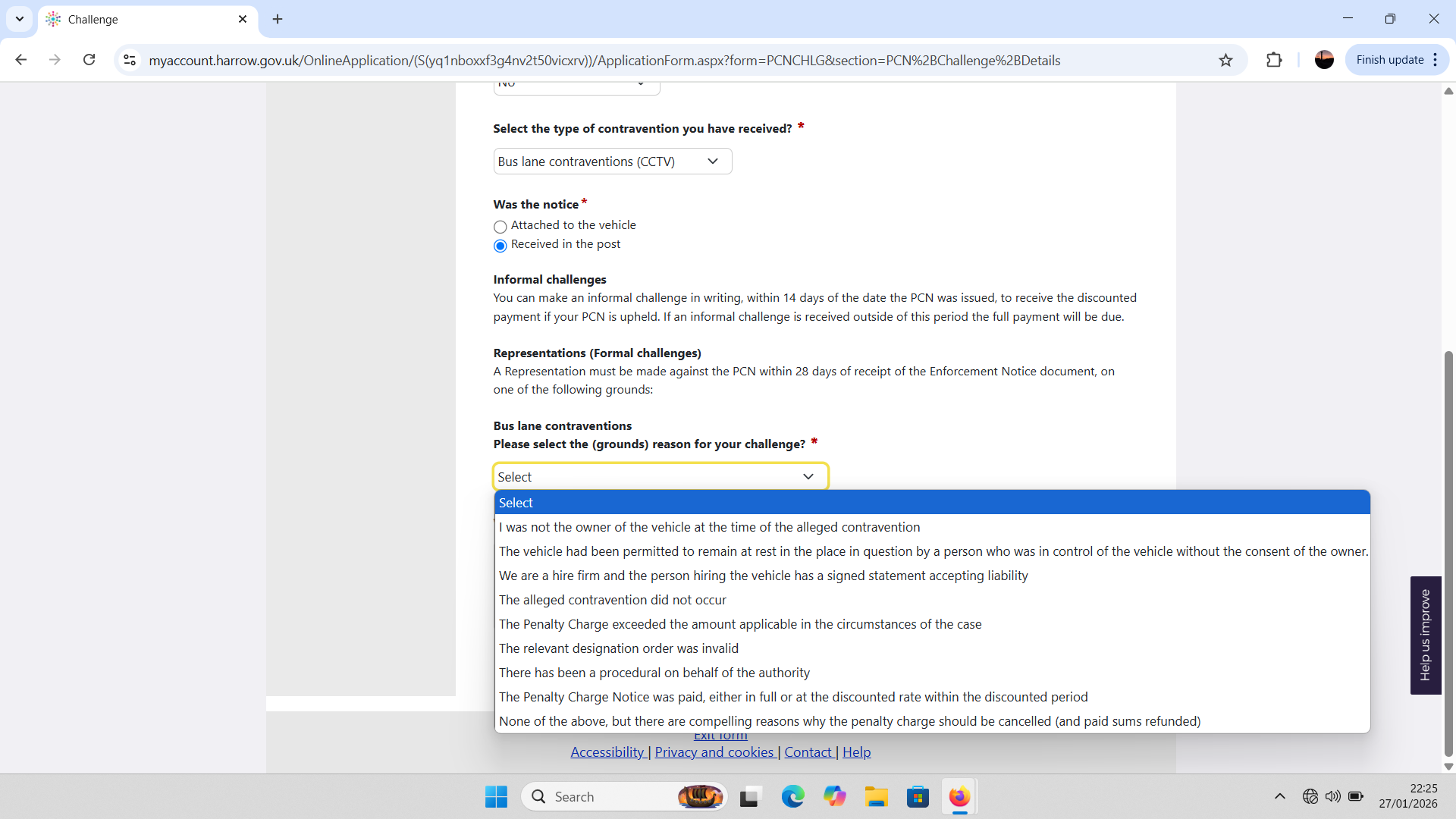The height and width of the screenshot is (819, 1456).
Task: Open File Explorer from the taskbar
Action: (876, 796)
